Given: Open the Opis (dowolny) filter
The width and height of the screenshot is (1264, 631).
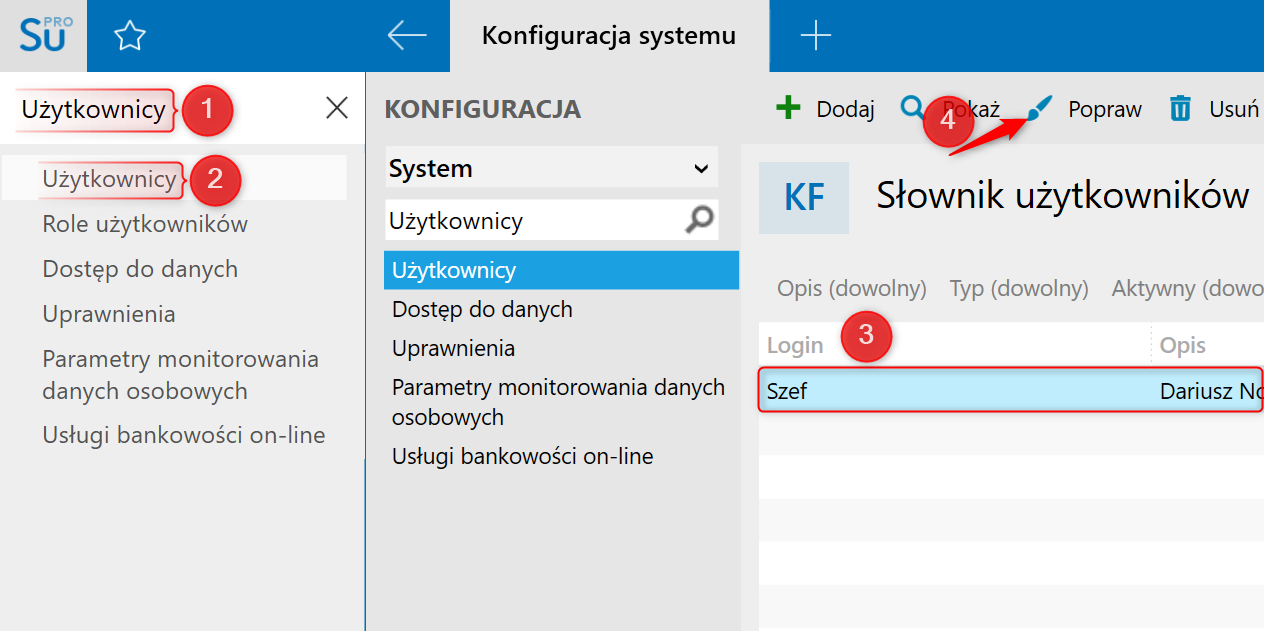Looking at the screenshot, I should tap(852, 289).
